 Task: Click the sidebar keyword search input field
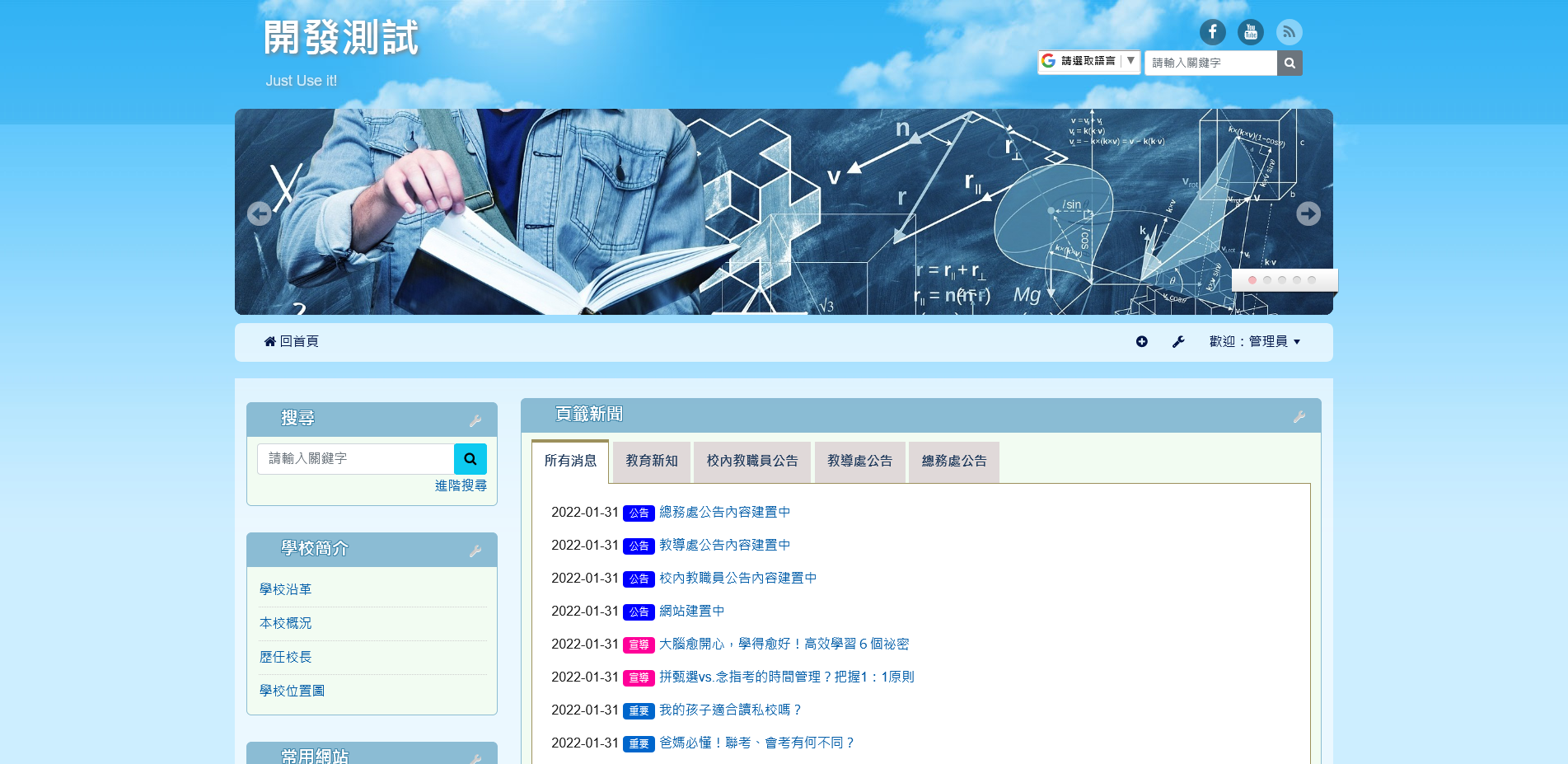pyautogui.click(x=355, y=459)
